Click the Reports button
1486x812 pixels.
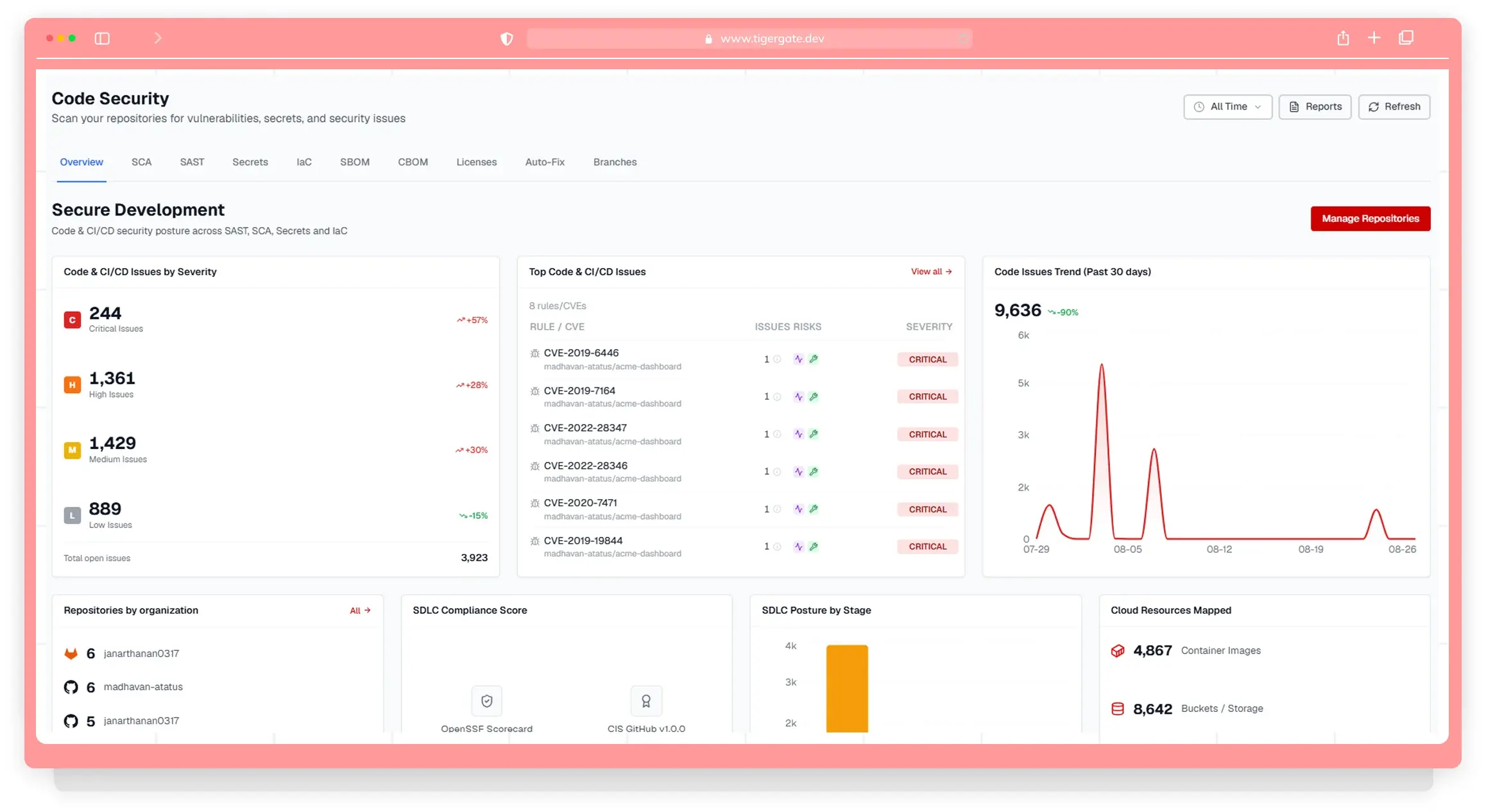pos(1315,106)
